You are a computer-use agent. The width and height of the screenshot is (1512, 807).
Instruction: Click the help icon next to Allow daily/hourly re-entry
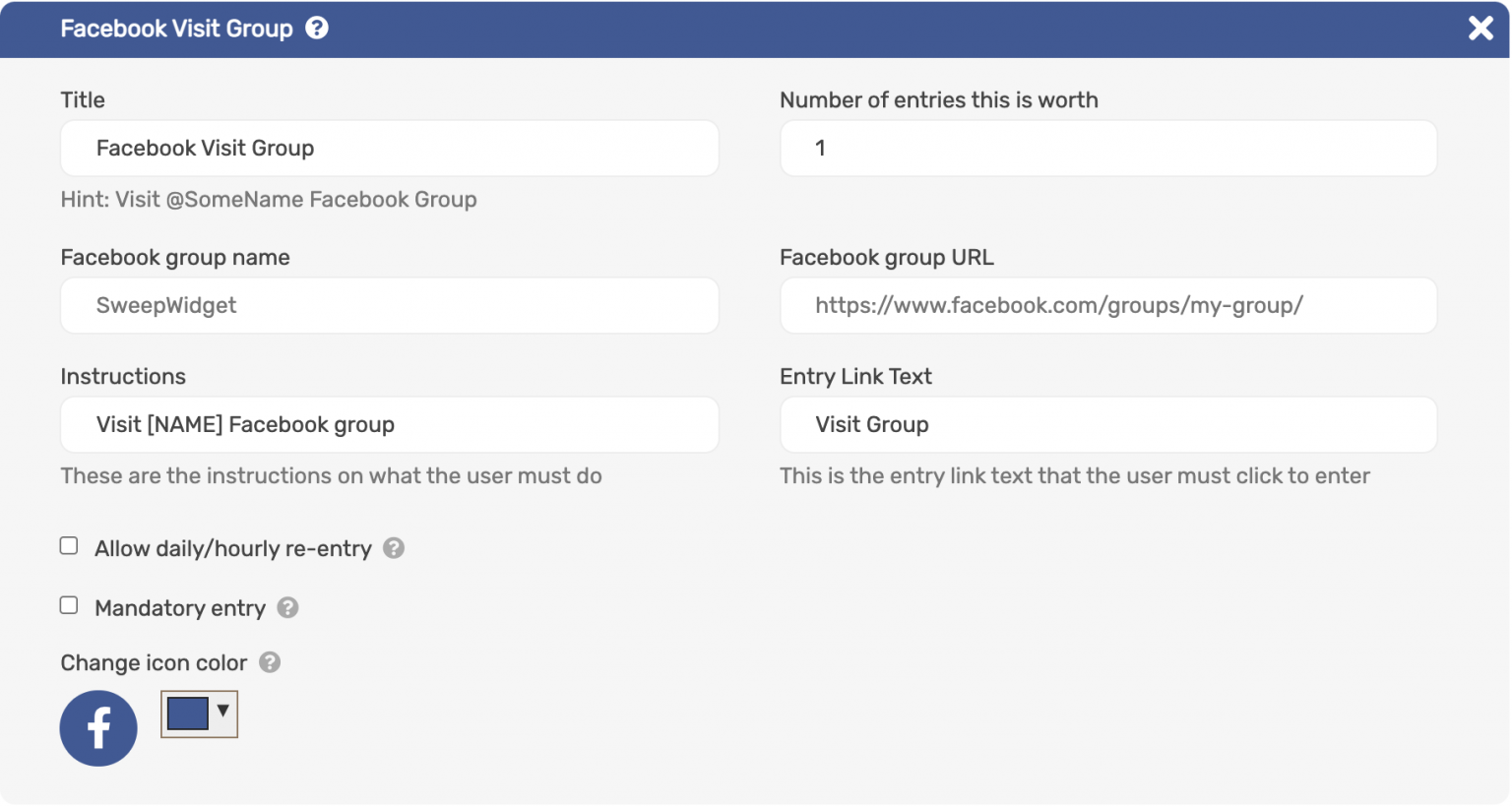[393, 548]
